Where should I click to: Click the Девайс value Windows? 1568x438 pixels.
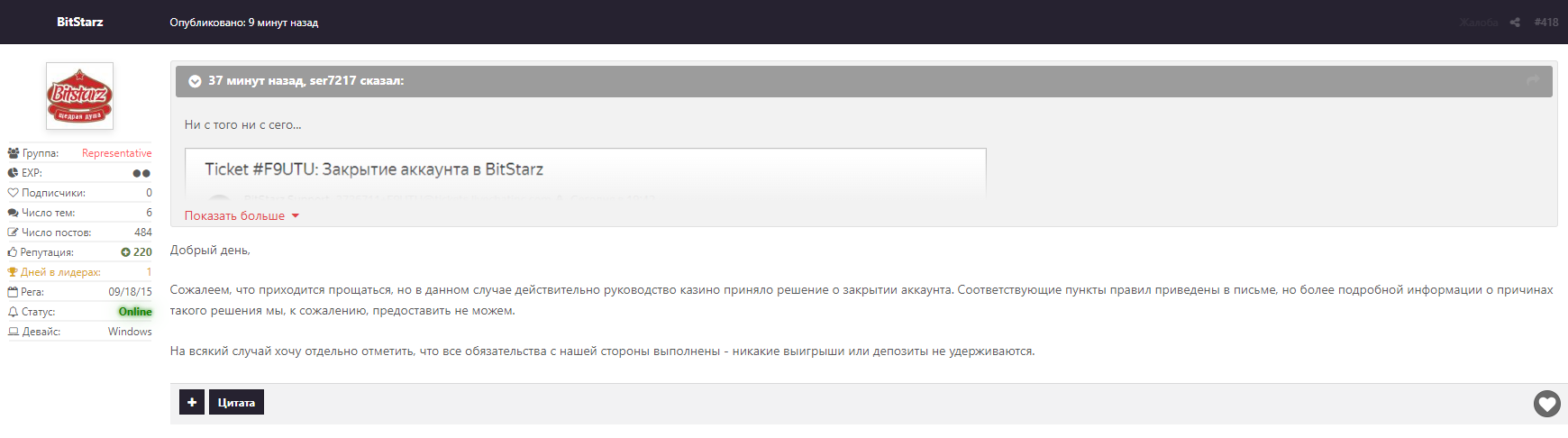click(x=130, y=332)
